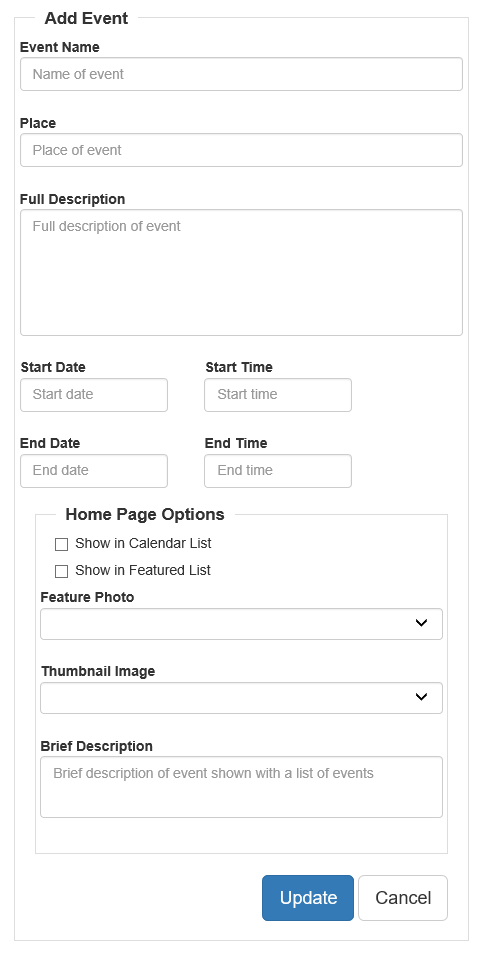Click the Cancel button
The height and width of the screenshot is (955, 482).
coord(403,898)
